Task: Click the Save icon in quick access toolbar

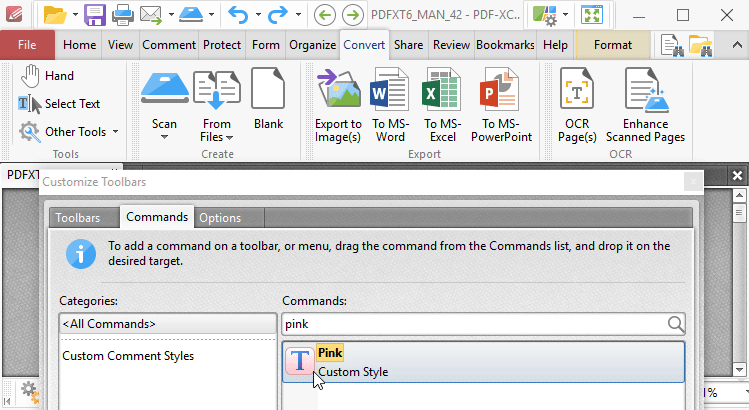Action: pyautogui.click(x=95, y=15)
